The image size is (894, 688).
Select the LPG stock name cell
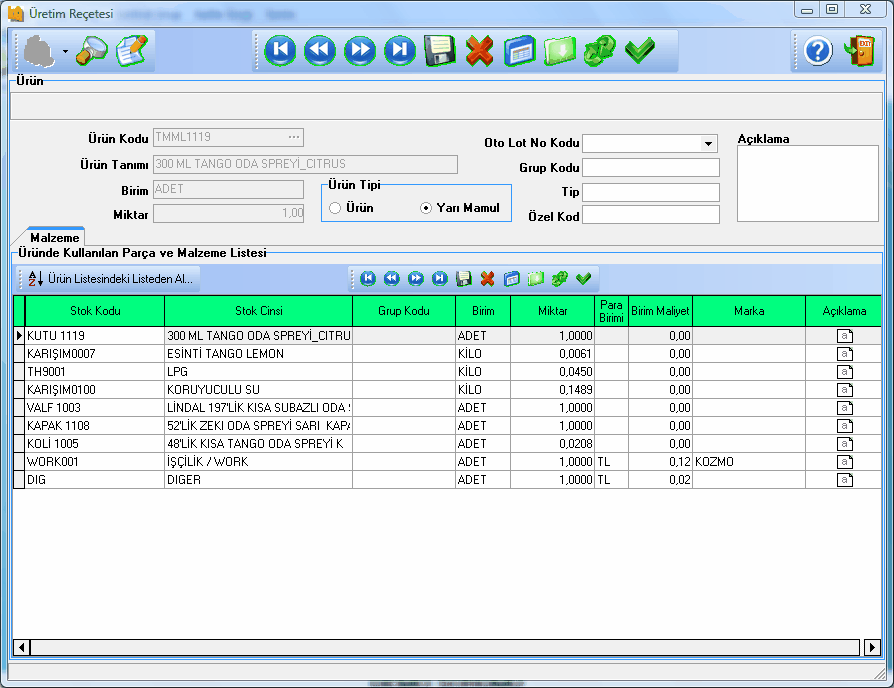[x=258, y=372]
